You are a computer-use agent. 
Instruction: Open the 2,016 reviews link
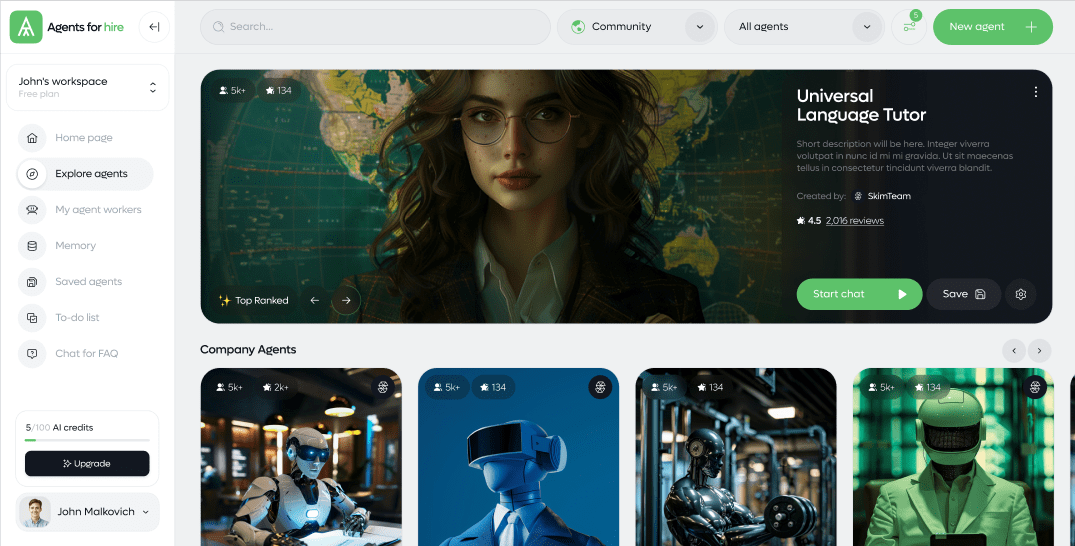854,221
